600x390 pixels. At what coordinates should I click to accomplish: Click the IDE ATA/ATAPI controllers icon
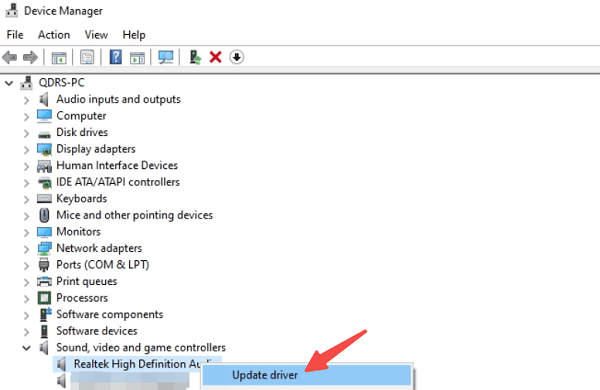click(44, 183)
